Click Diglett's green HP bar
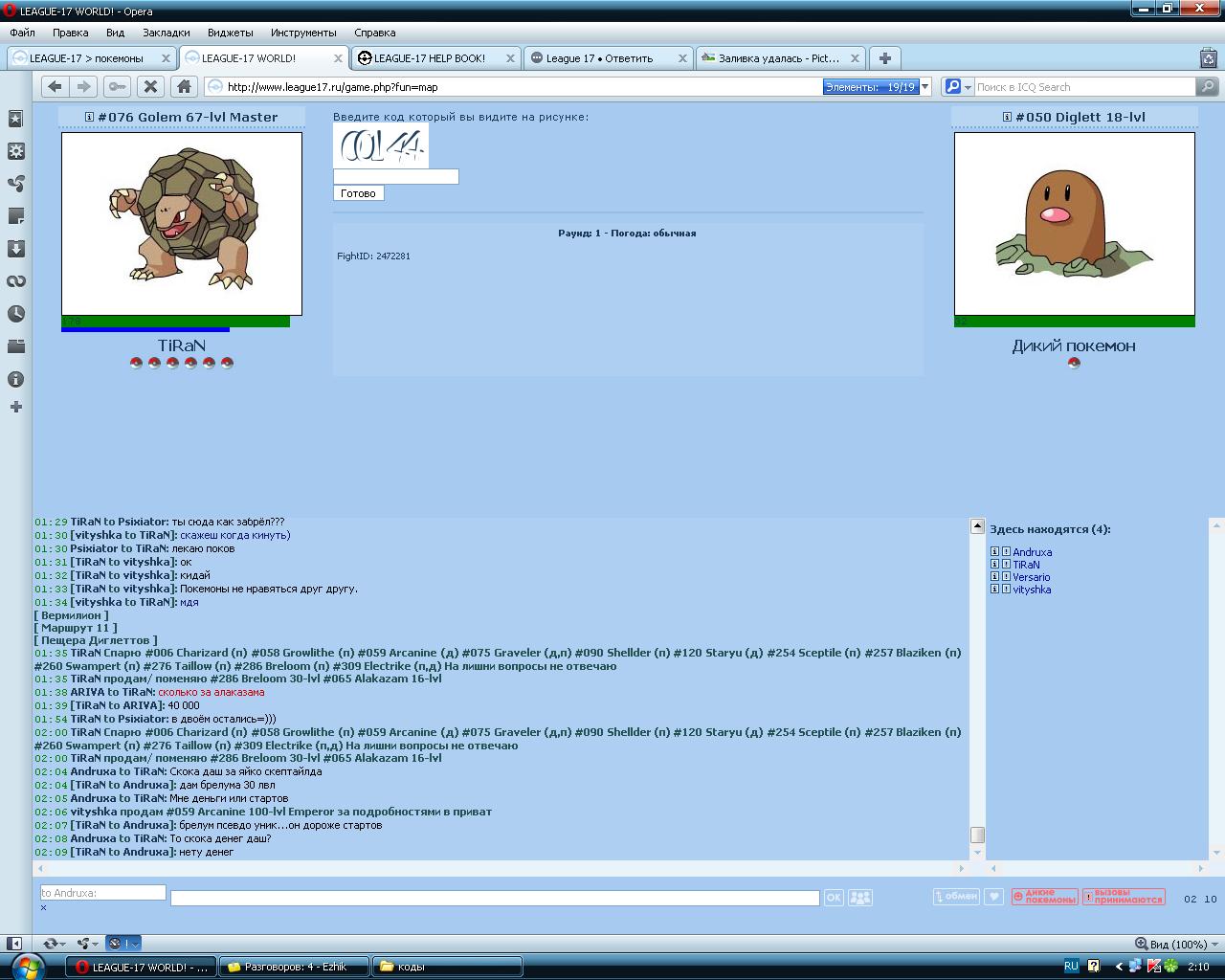 (x=1074, y=322)
